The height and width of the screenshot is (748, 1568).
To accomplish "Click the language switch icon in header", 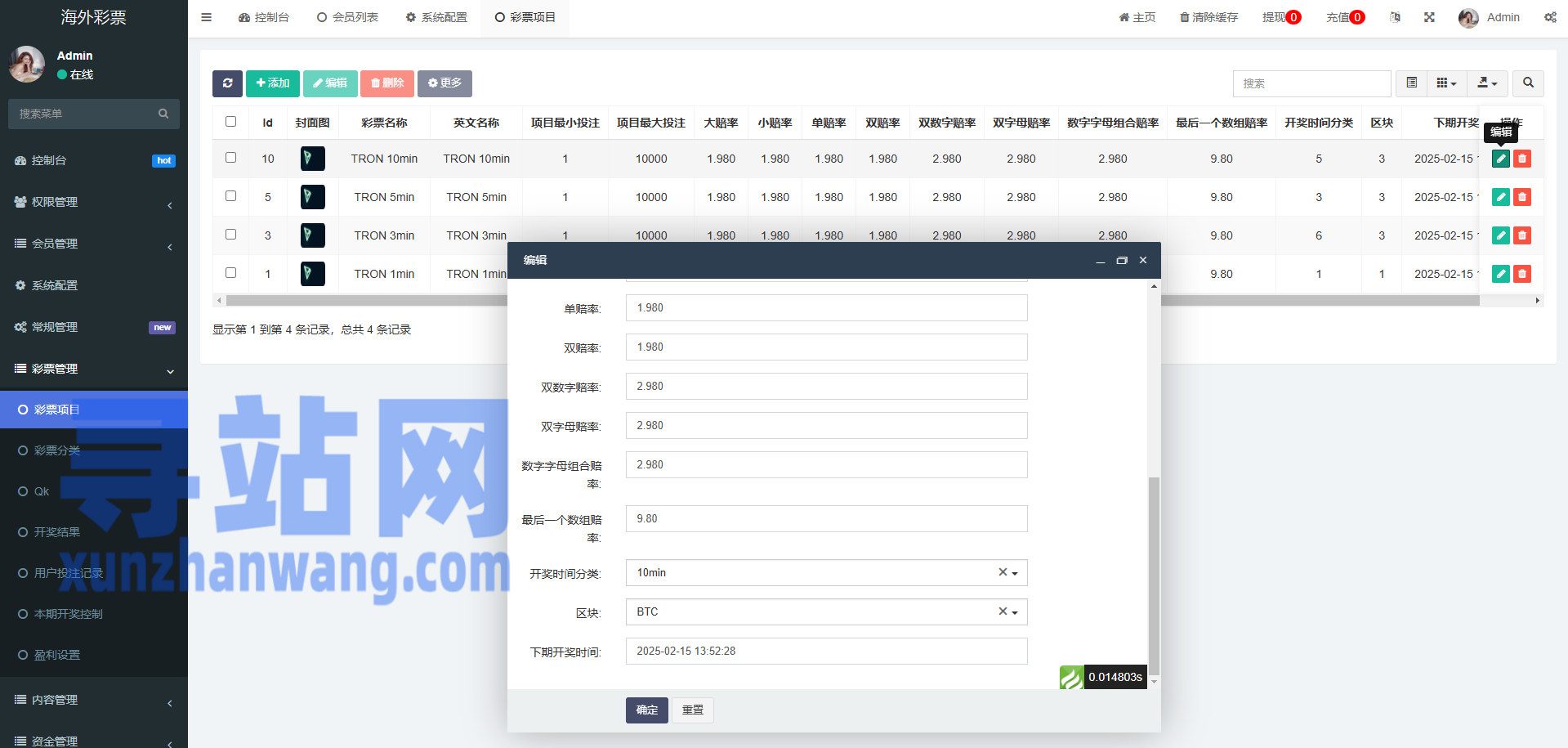I will click(1395, 17).
